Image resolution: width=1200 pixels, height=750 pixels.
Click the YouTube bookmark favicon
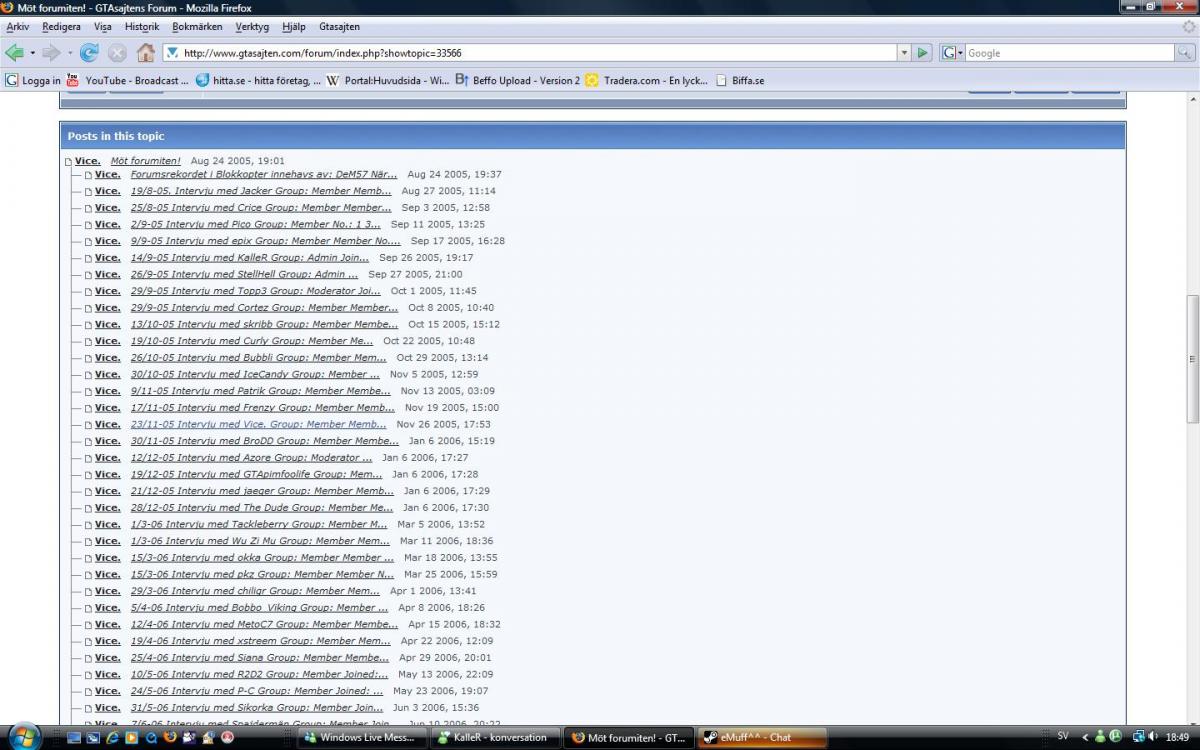pos(73,80)
